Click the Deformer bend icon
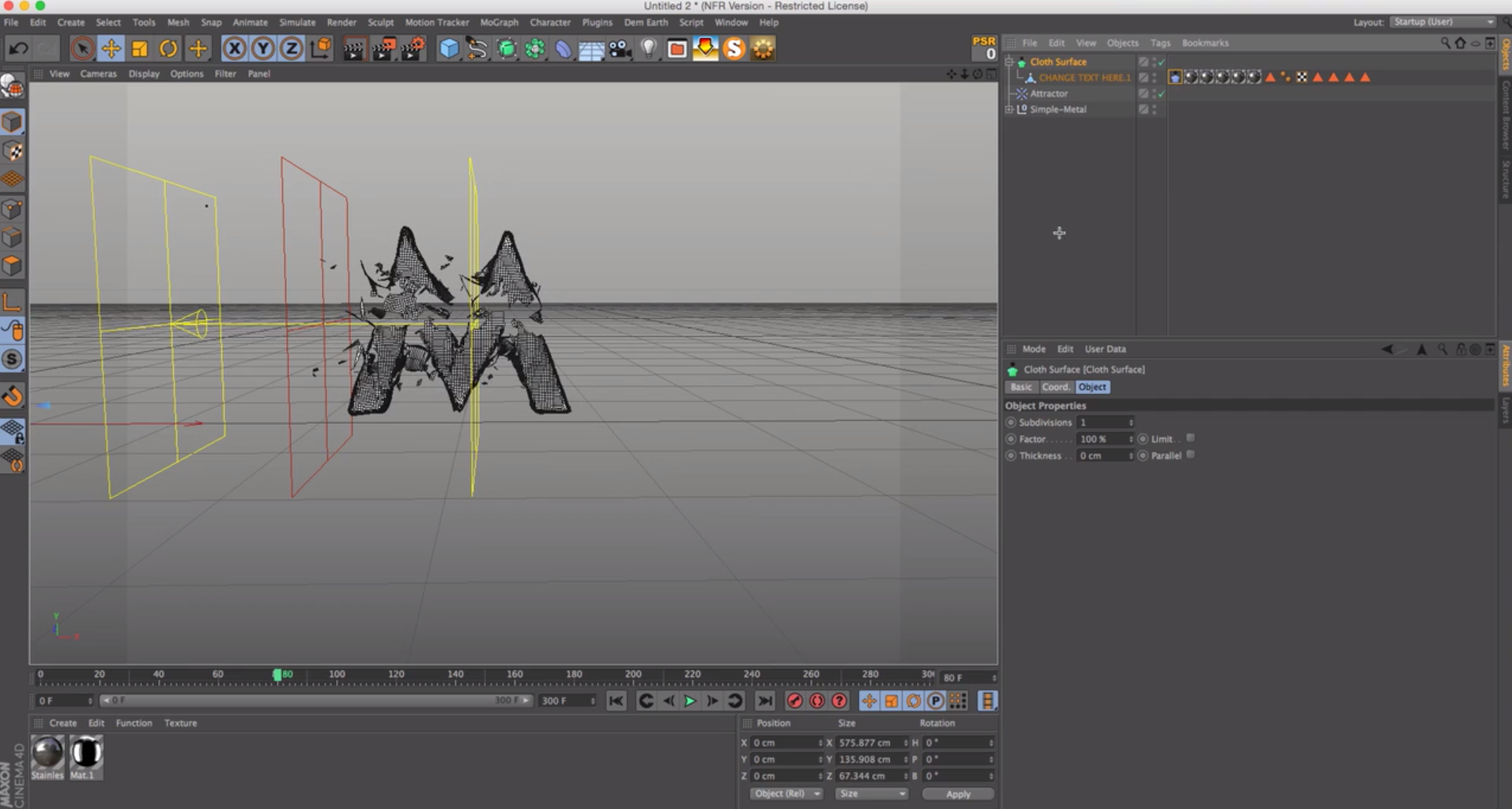 (x=563, y=49)
